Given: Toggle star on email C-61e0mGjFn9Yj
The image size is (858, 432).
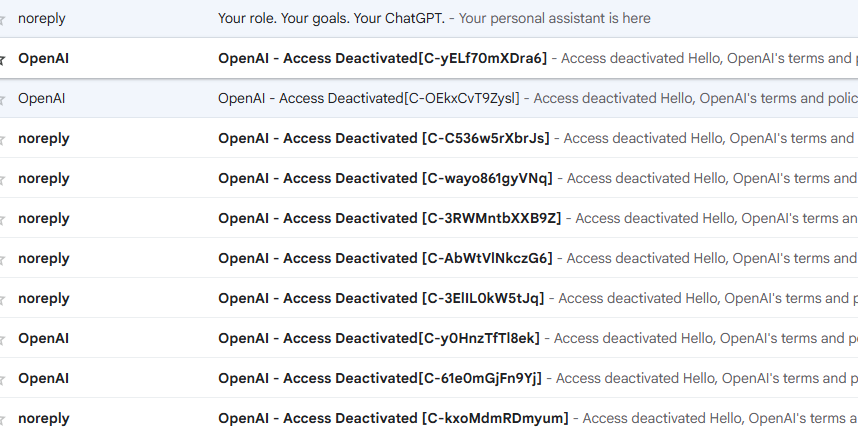Looking at the screenshot, I should pyautogui.click(x=2, y=381).
